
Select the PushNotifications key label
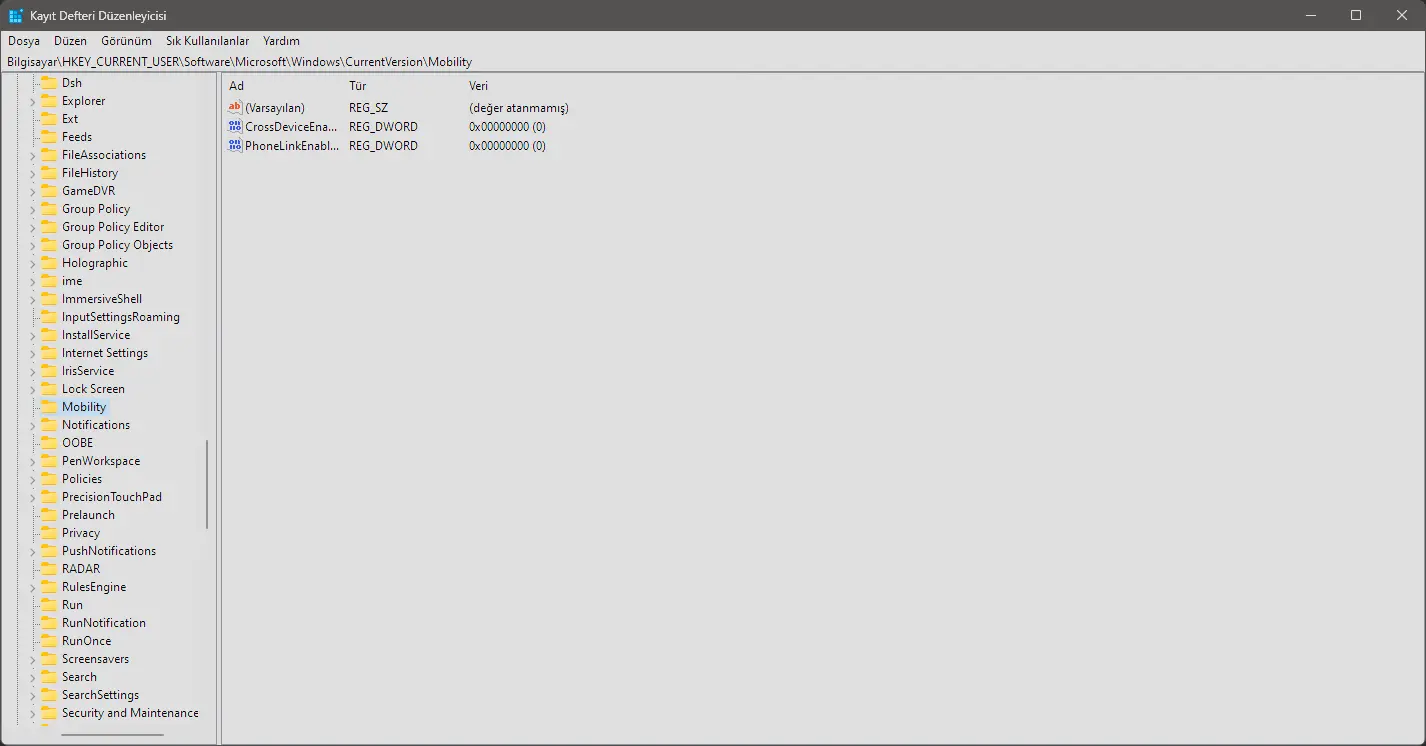click(x=109, y=551)
